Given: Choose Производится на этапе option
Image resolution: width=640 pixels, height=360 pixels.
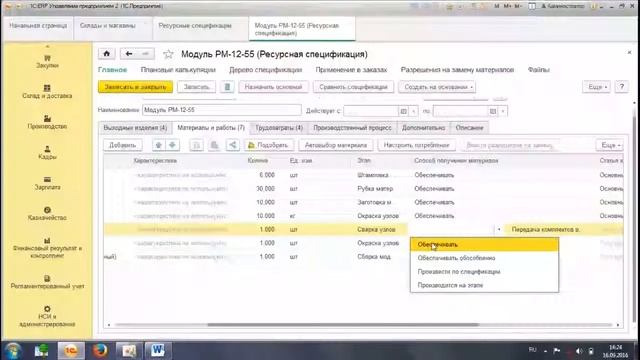Looking at the screenshot, I should (484, 285).
